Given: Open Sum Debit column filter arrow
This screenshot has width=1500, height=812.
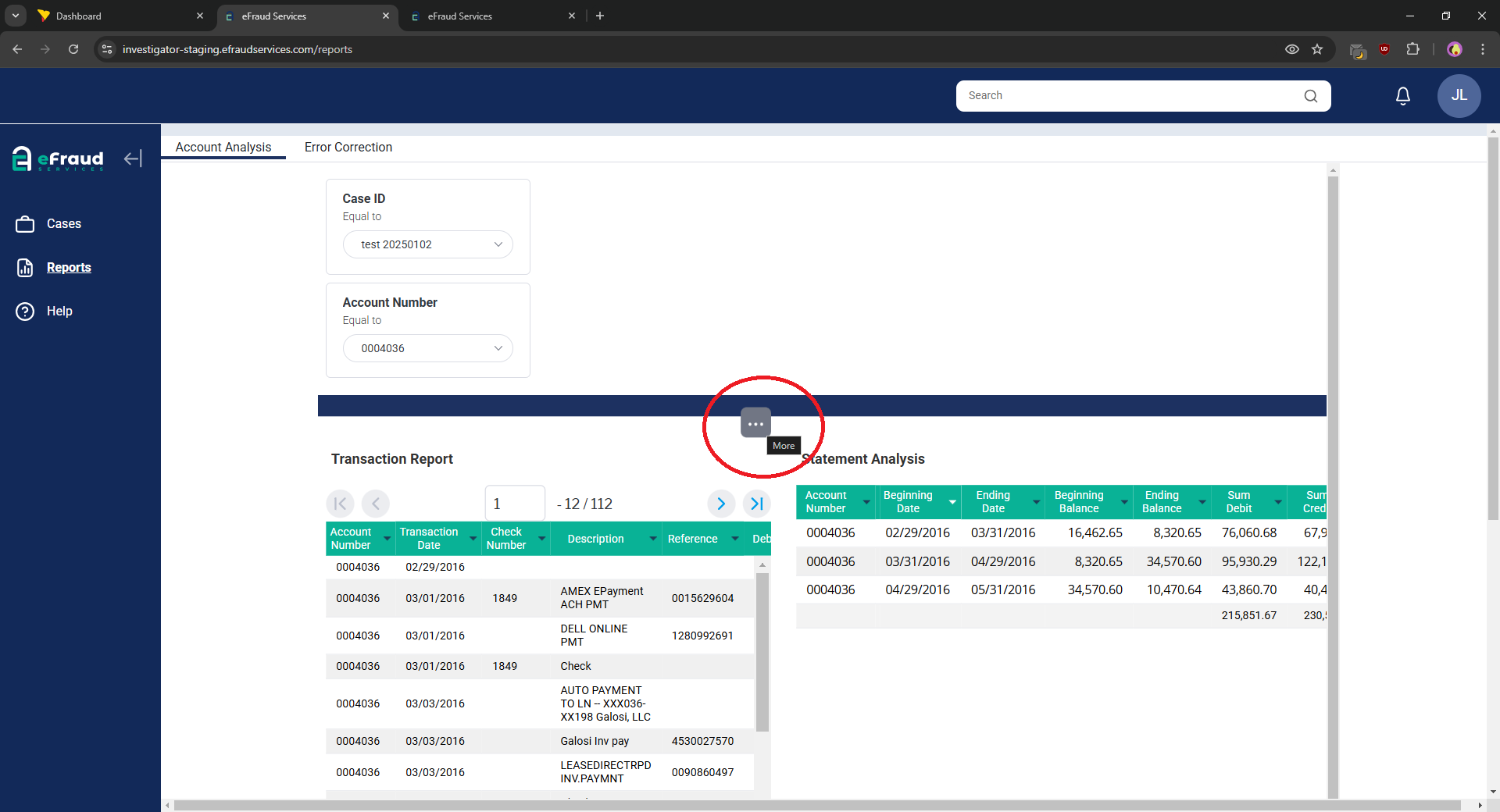Looking at the screenshot, I should [1278, 502].
